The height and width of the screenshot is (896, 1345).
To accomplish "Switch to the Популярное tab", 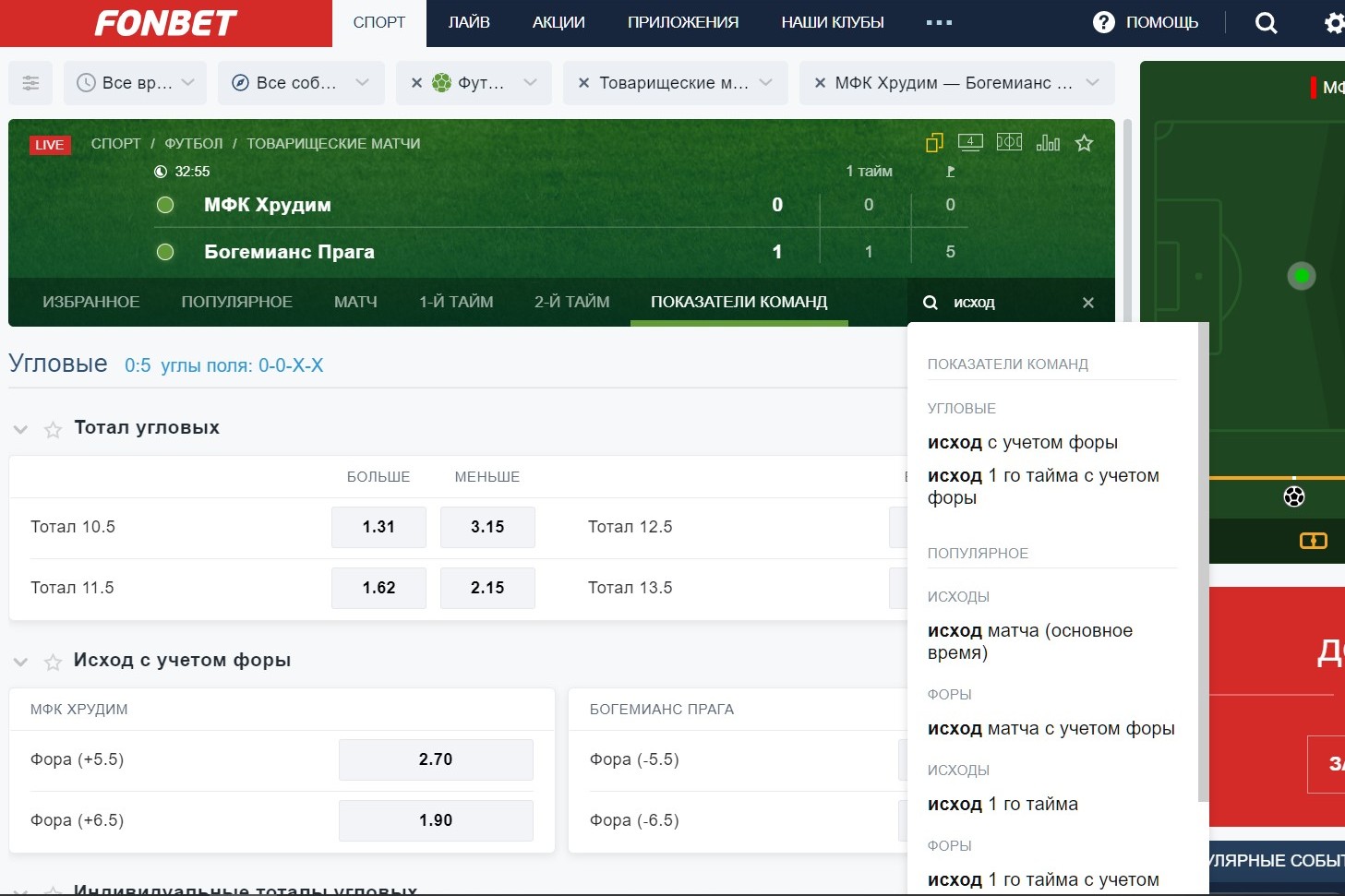I will click(236, 302).
